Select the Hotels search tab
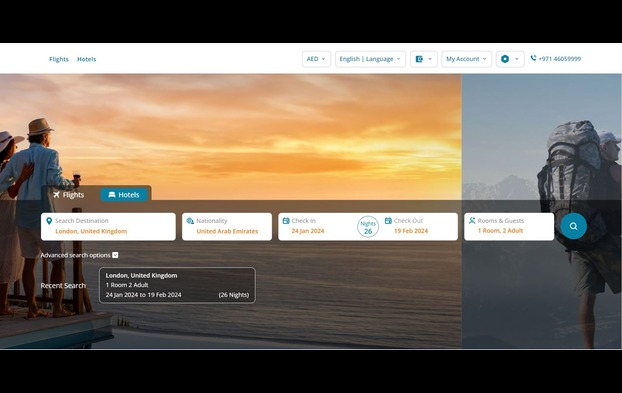This screenshot has width=622, height=393. (x=124, y=195)
